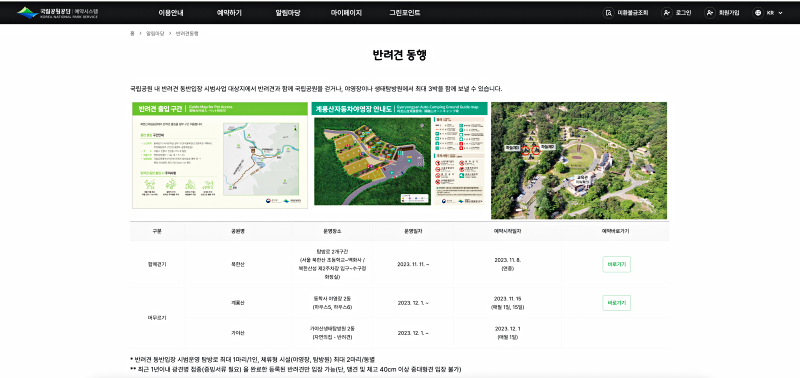800x378 pixels.
Task: Click the 반려견동행 breadcrumb item
Action: pos(187,34)
